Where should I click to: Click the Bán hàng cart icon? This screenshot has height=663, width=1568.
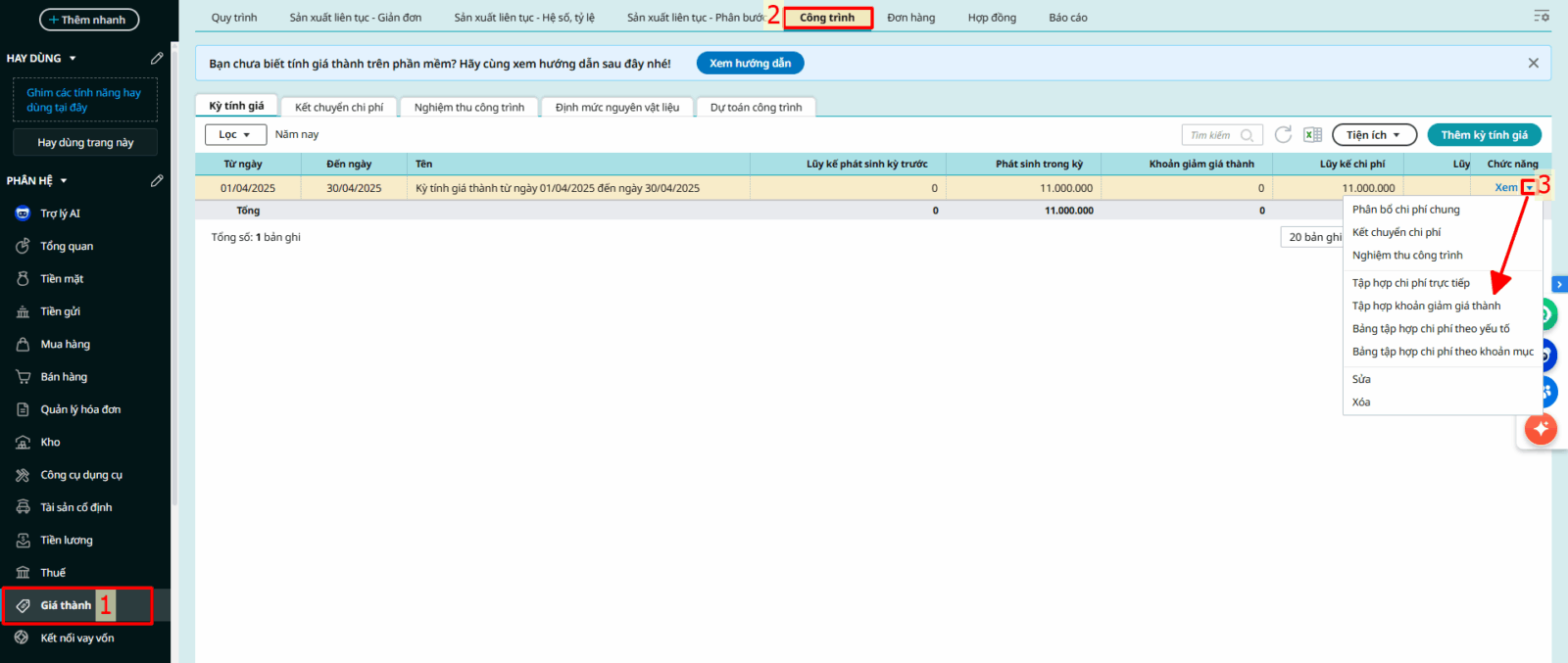(23, 377)
